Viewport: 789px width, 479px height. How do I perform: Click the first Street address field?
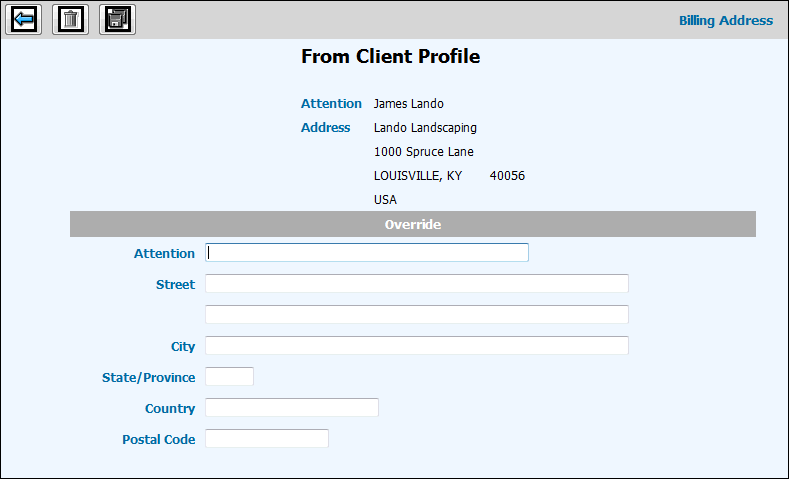tap(416, 284)
